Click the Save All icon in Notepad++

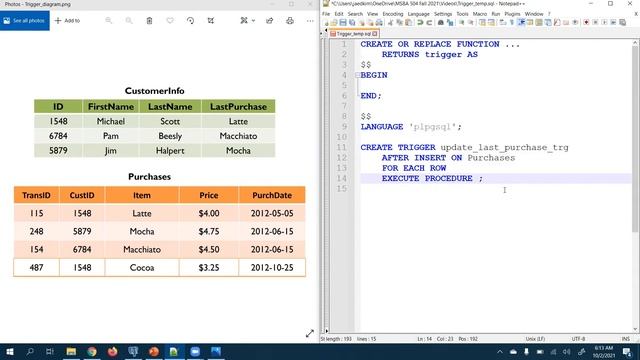352,22
